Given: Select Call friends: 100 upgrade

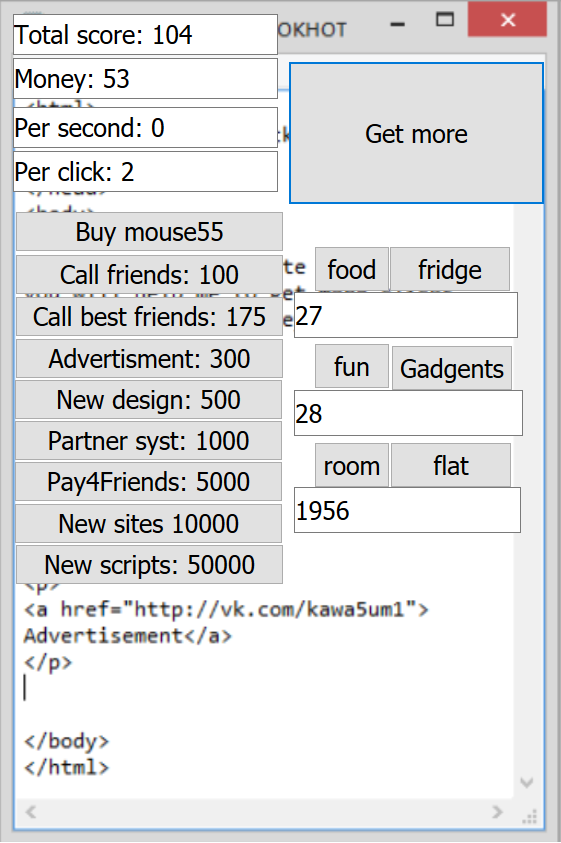Looking at the screenshot, I should click(149, 274).
